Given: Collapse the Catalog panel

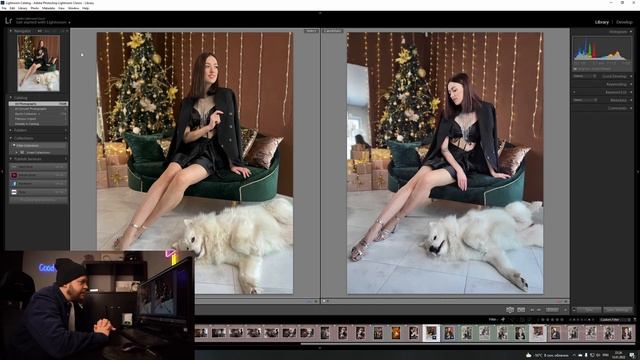Looking at the screenshot, I should point(11,98).
